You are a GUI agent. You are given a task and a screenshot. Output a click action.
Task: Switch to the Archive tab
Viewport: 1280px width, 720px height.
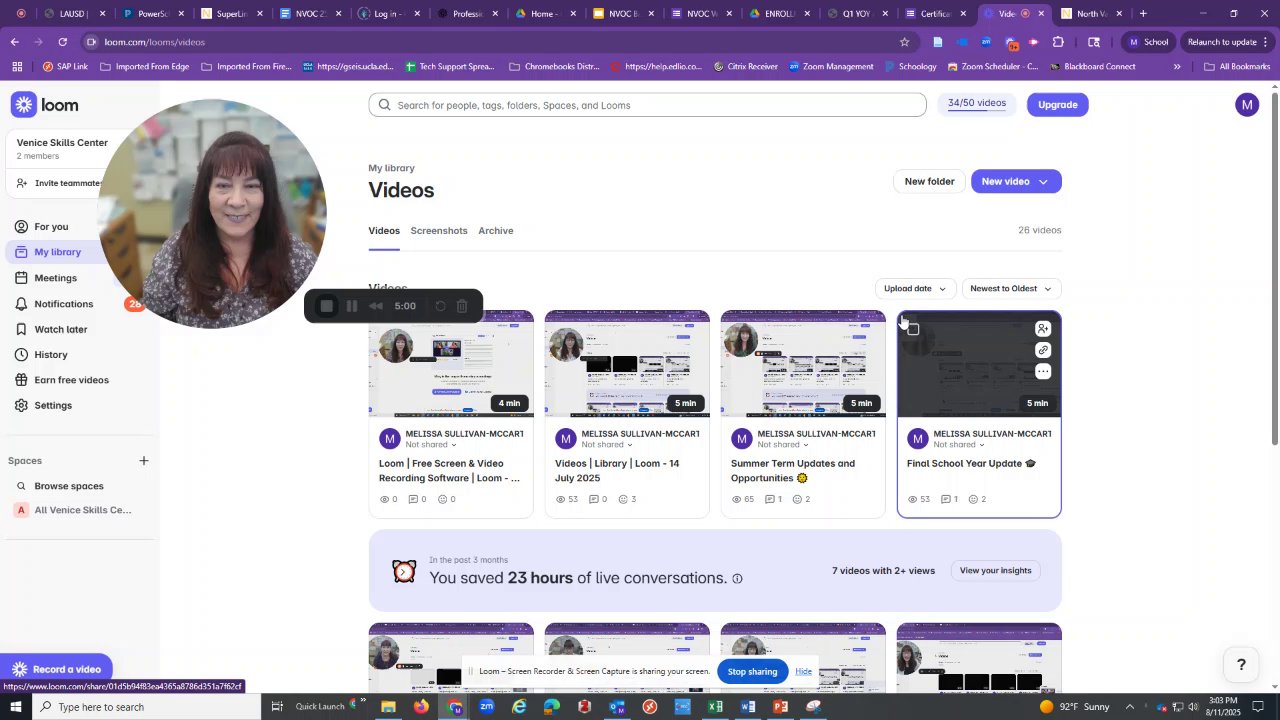pyautogui.click(x=495, y=231)
